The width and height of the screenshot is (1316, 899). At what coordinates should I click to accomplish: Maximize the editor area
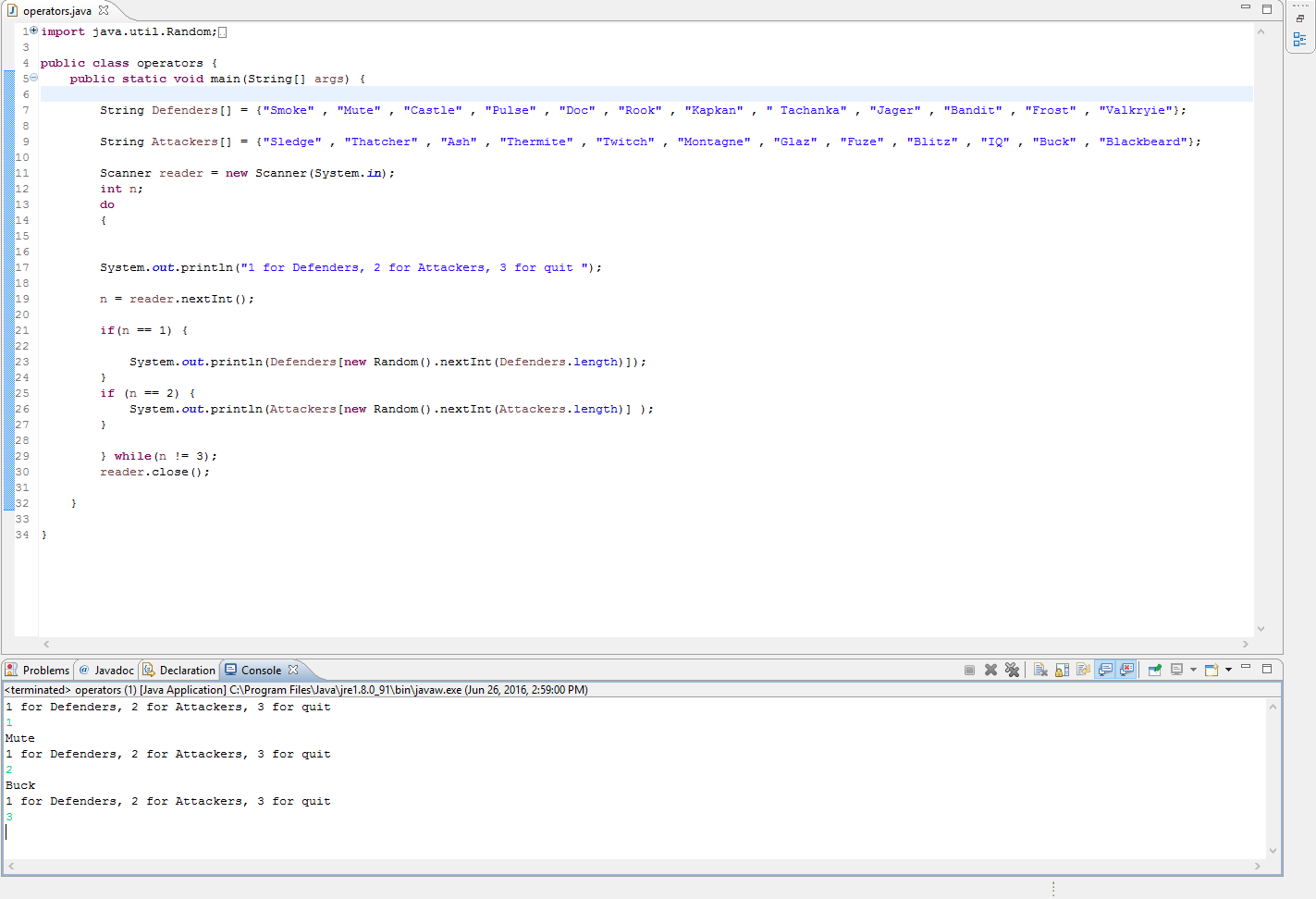tap(1267, 9)
